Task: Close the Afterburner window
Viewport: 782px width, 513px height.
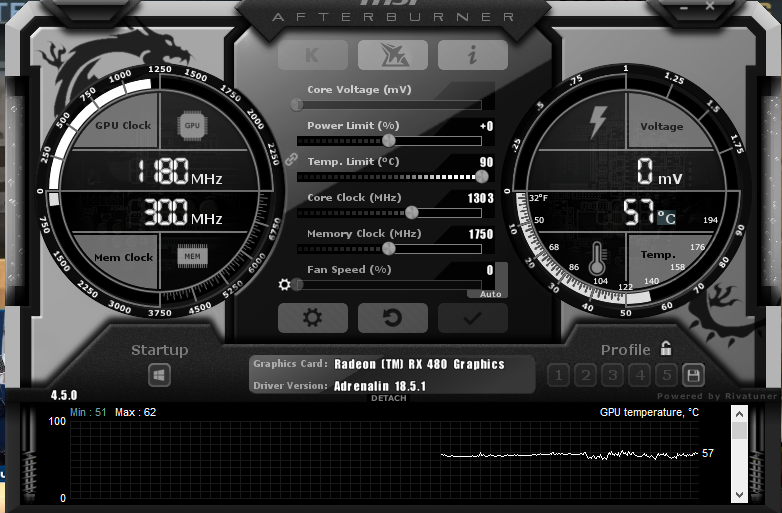Action: tap(710, 6)
